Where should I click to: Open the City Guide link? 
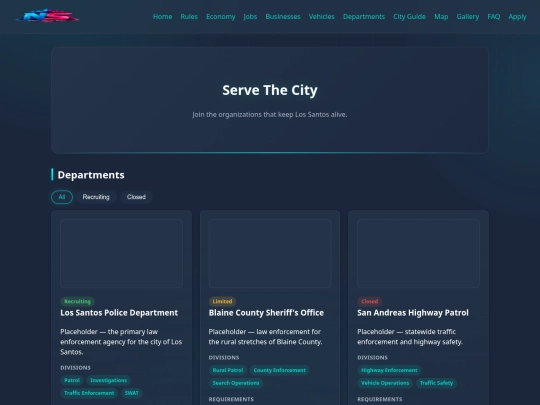click(409, 17)
